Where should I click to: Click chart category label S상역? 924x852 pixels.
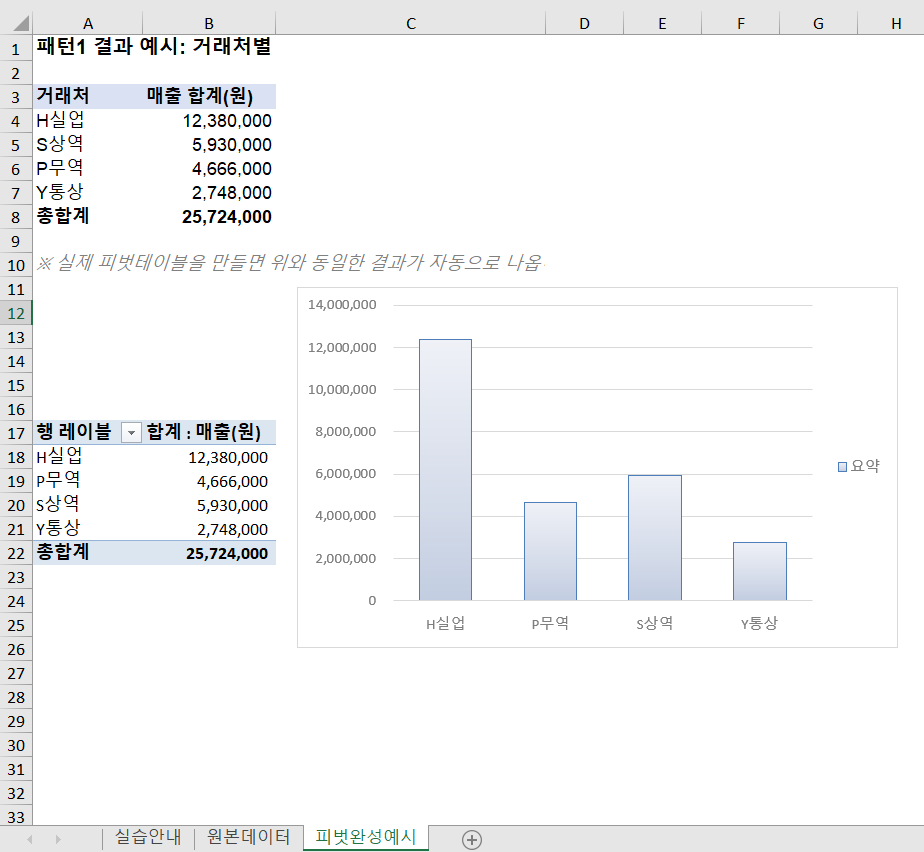[654, 623]
